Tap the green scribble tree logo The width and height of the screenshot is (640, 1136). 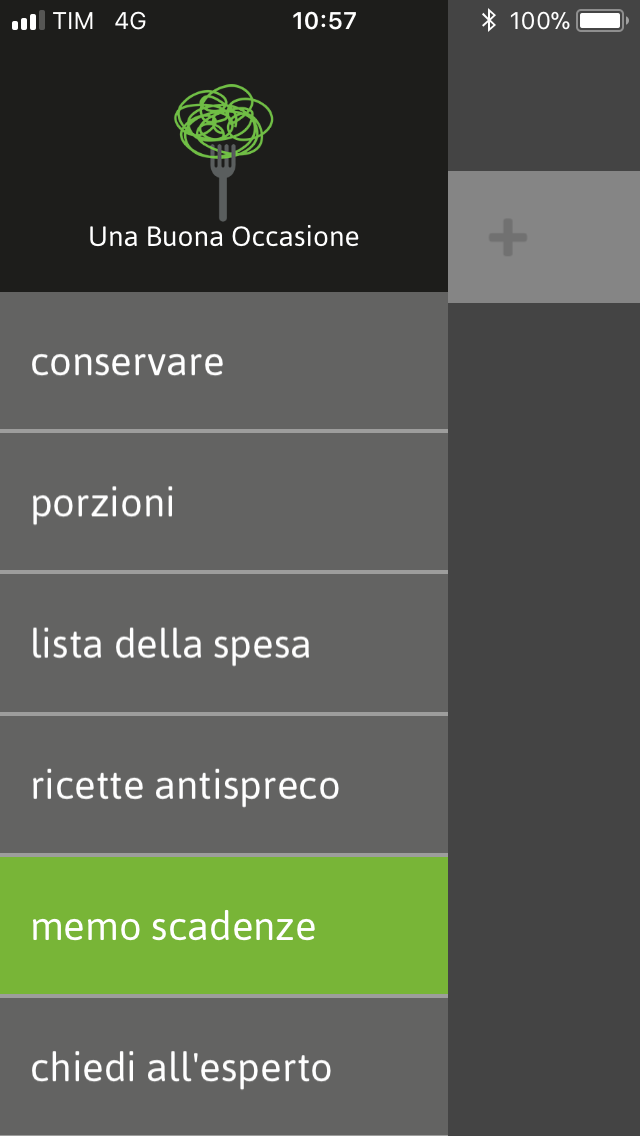tap(223, 122)
